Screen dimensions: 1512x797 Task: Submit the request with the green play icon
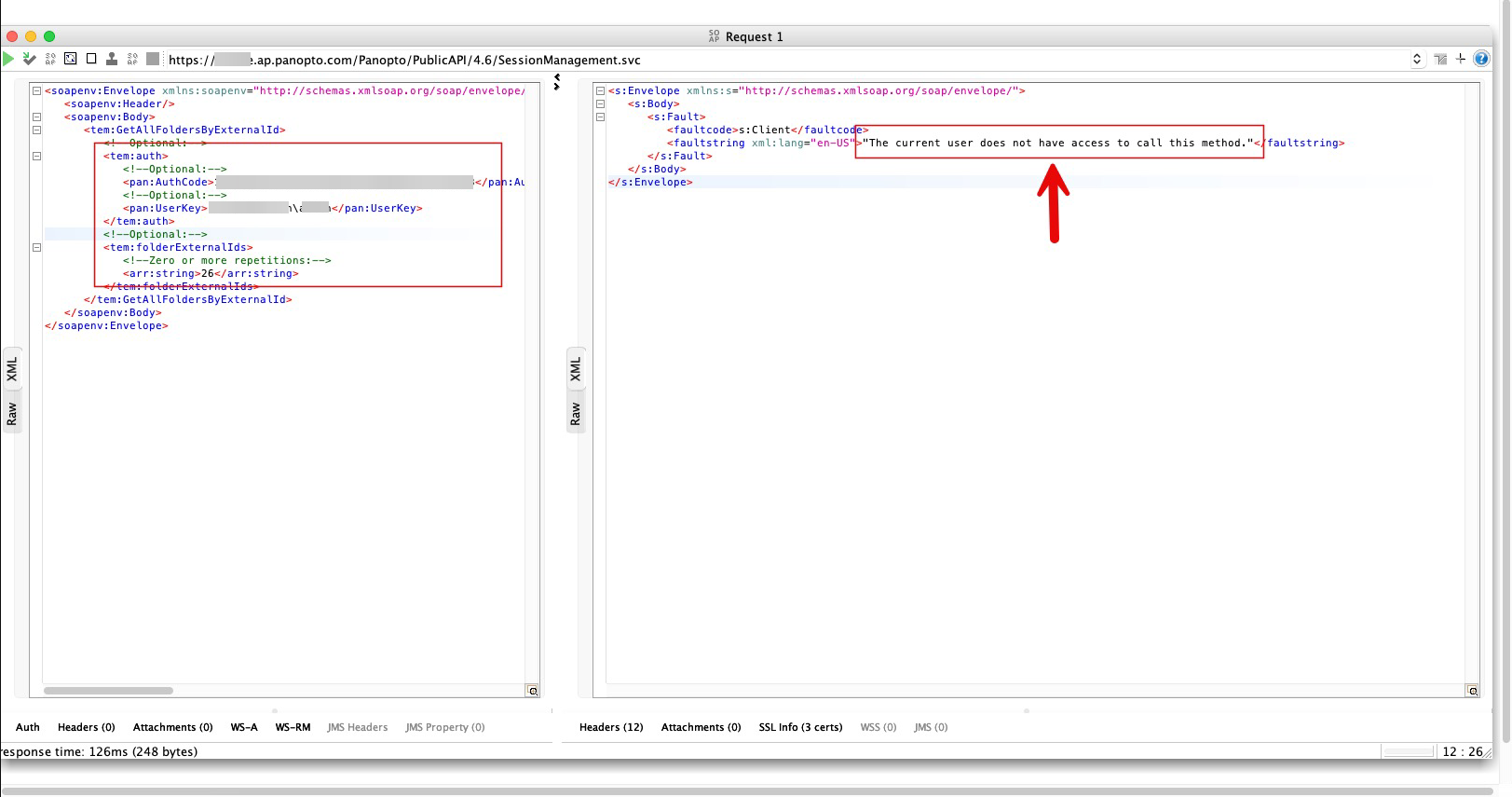pyautogui.click(x=8, y=59)
